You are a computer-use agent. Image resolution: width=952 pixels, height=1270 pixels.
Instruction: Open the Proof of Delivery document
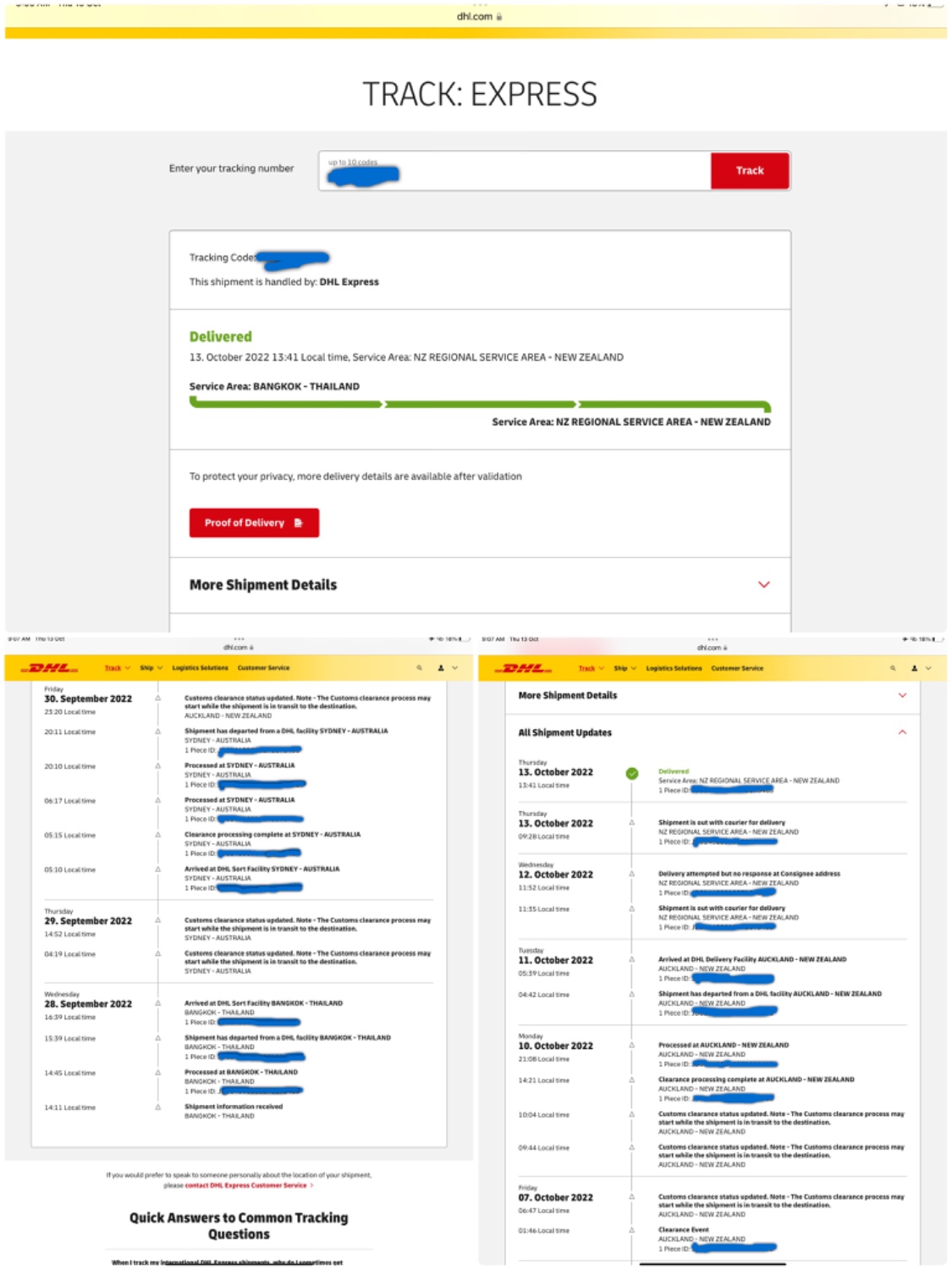[x=254, y=522]
